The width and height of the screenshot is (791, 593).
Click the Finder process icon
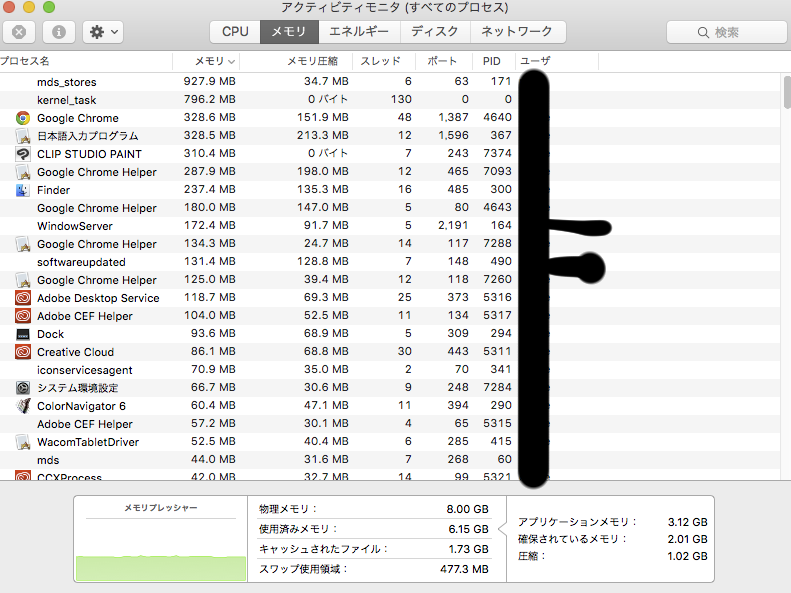(x=23, y=190)
